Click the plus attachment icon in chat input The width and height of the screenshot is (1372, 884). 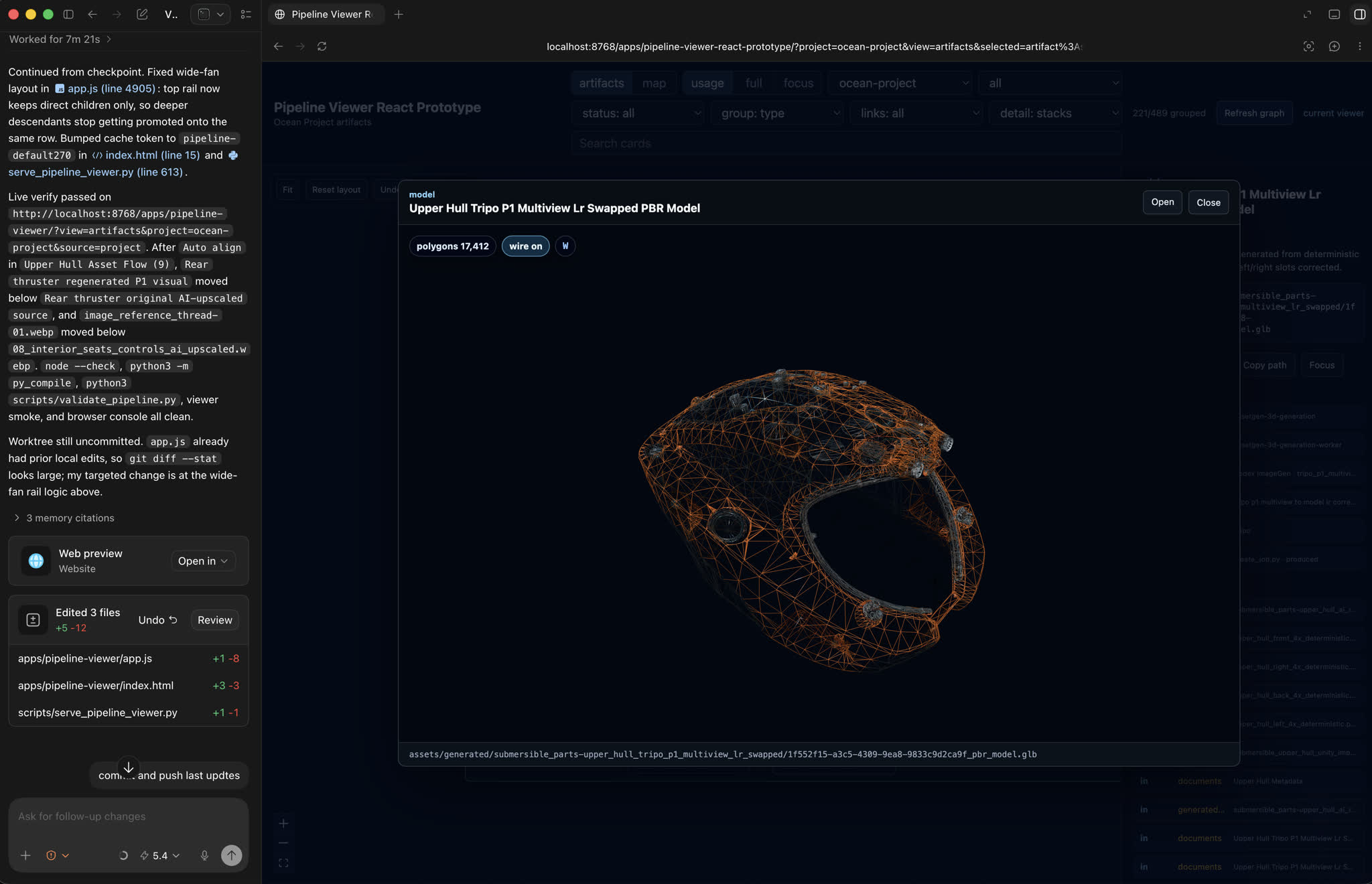point(25,855)
